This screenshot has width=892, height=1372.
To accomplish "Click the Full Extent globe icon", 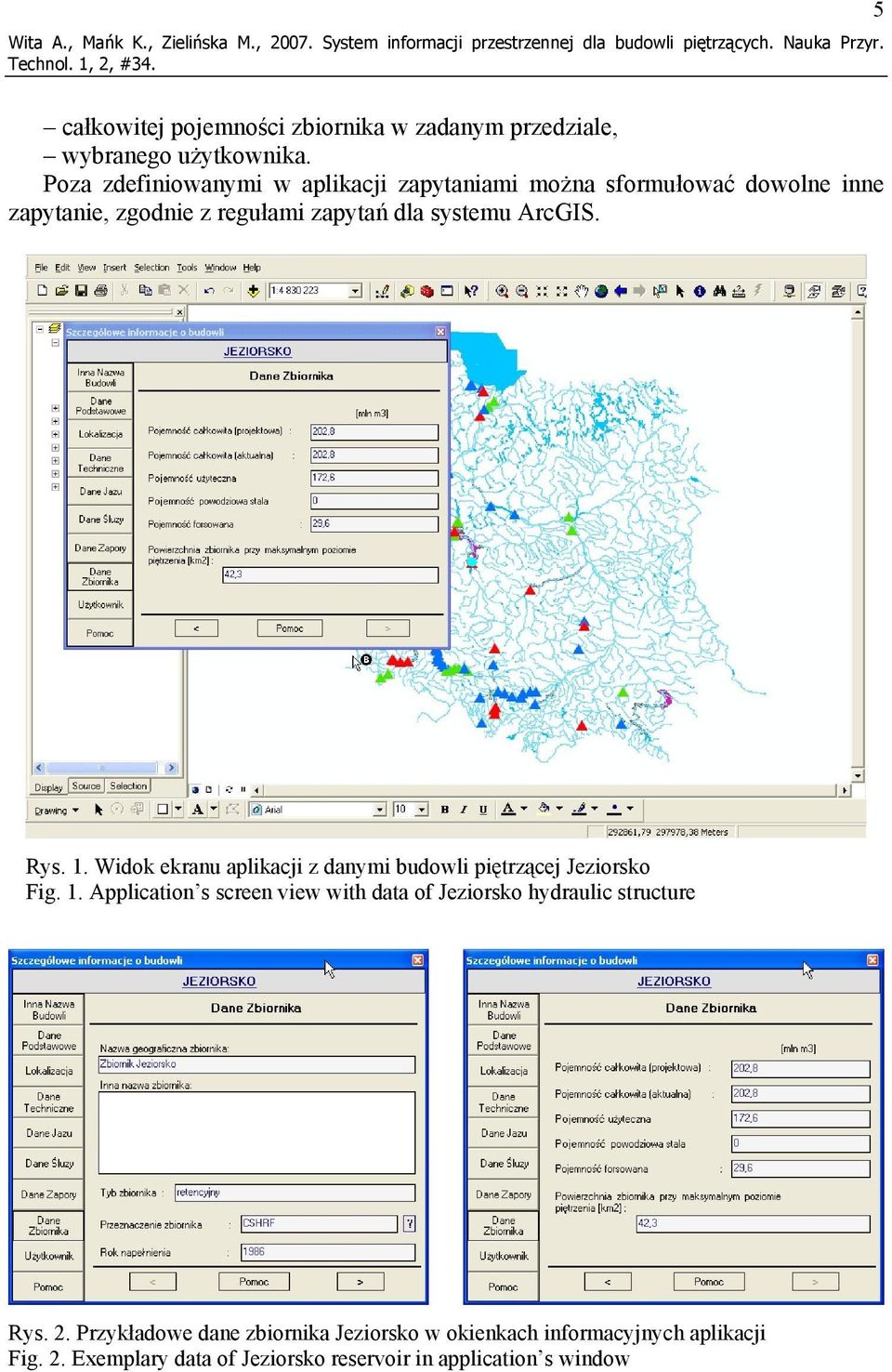I will (x=601, y=291).
